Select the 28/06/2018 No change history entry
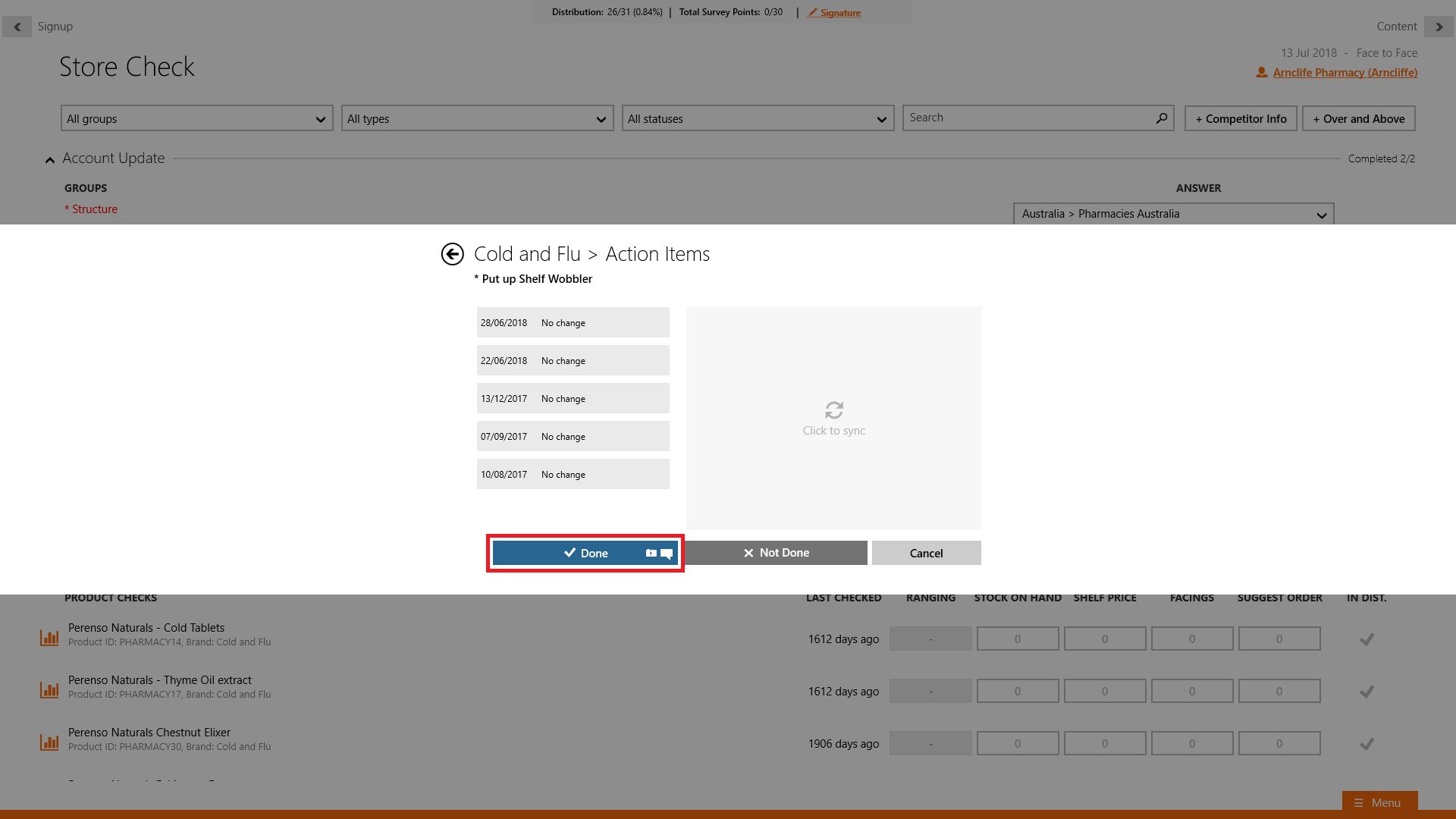Viewport: 1456px width, 819px height. [573, 322]
